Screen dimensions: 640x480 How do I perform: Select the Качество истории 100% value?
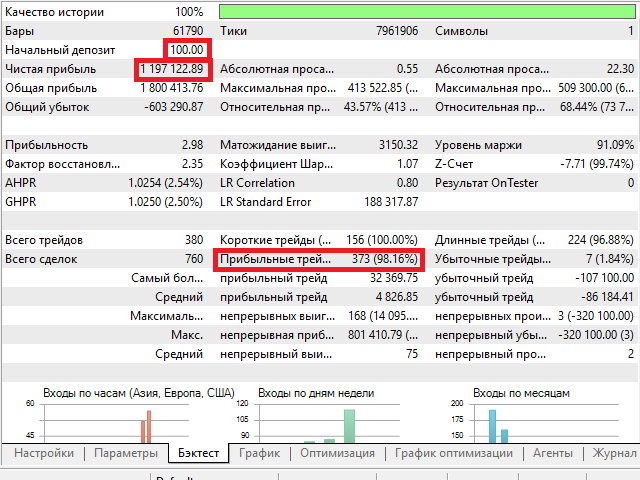click(x=189, y=12)
